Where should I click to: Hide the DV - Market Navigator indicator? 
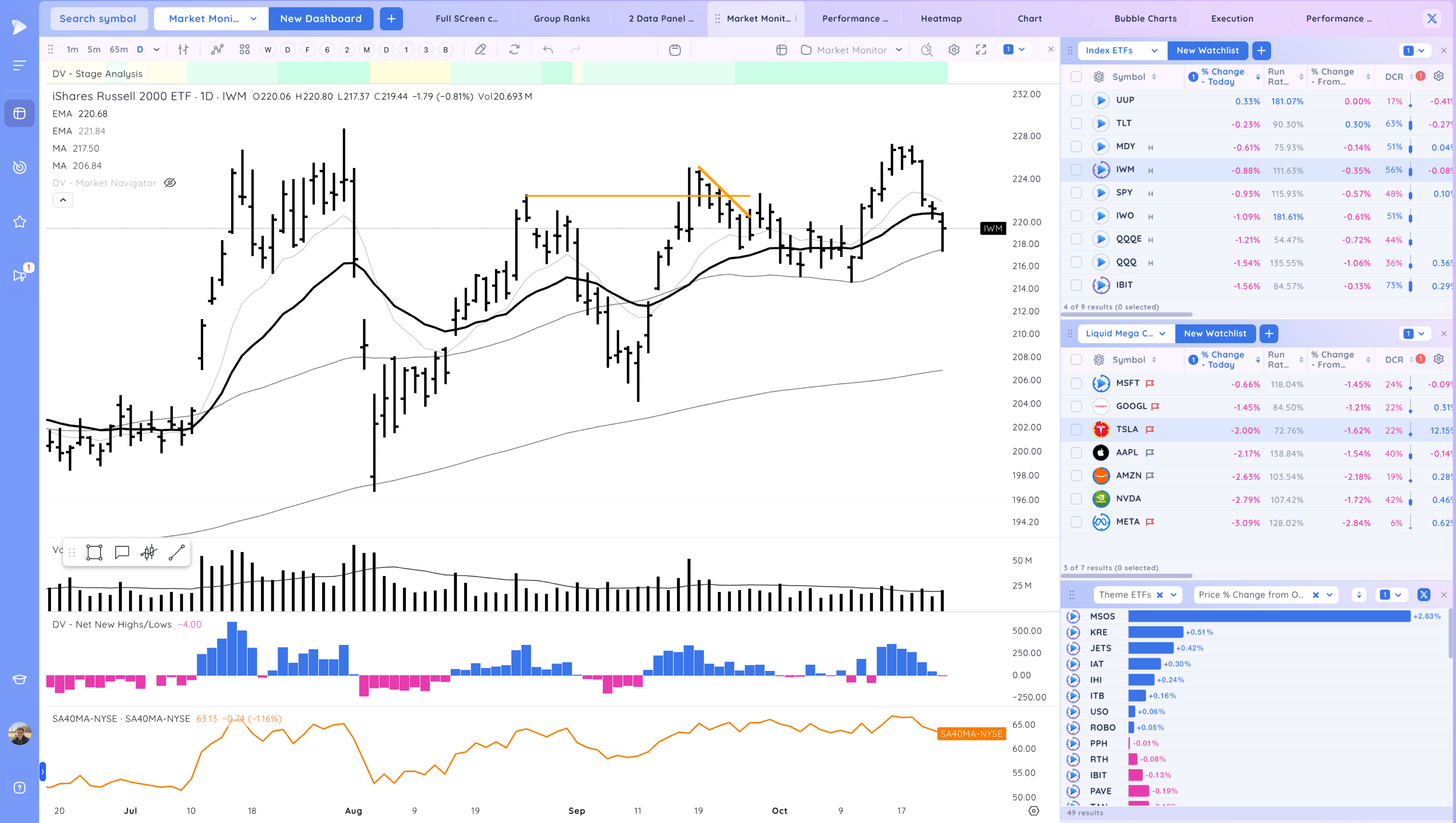point(170,183)
